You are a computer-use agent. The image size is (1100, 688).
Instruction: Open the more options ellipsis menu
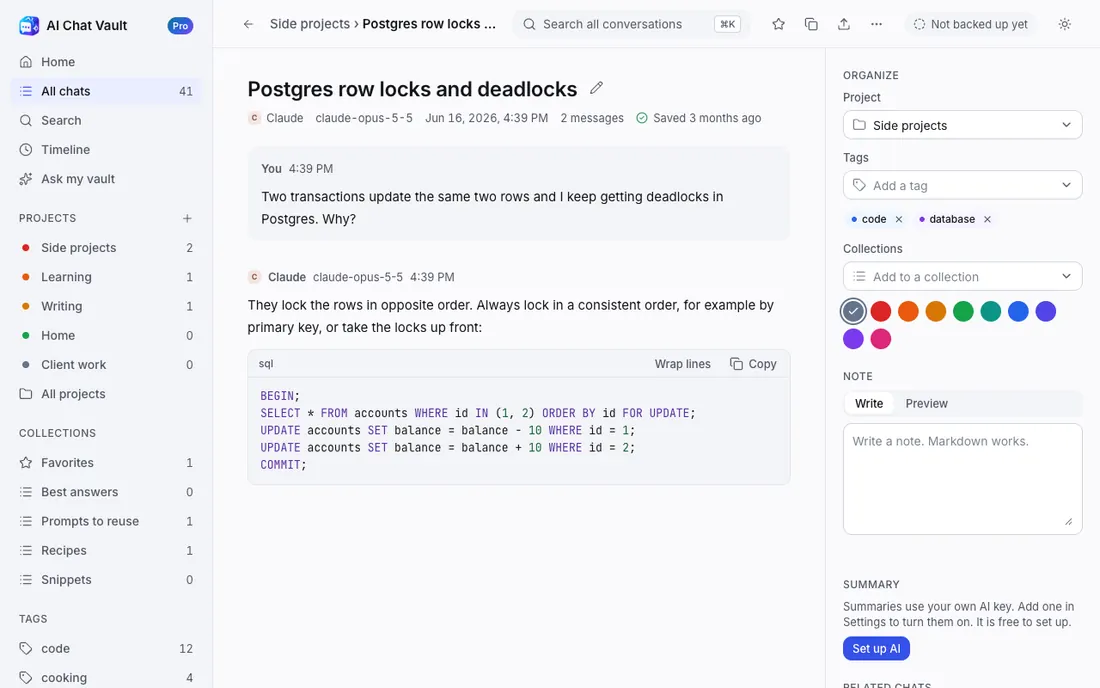[x=876, y=24]
